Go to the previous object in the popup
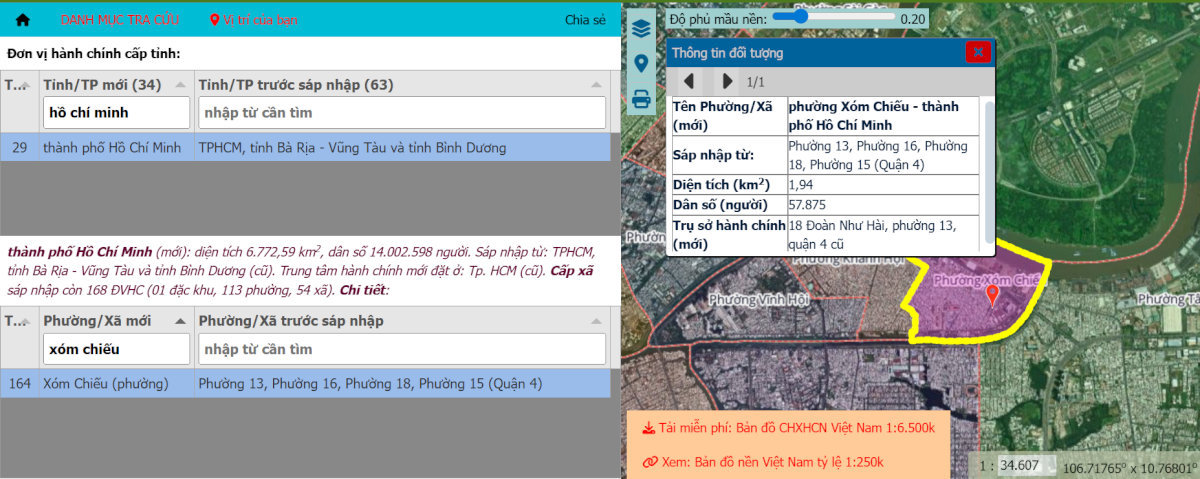The width and height of the screenshot is (1200, 479). 690,81
